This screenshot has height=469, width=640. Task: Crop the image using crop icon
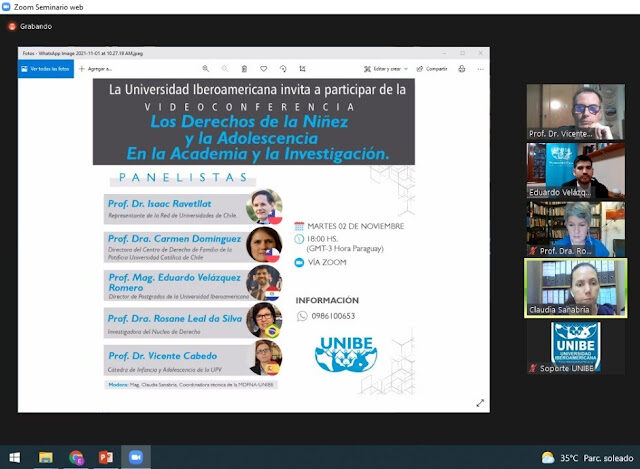(x=303, y=69)
